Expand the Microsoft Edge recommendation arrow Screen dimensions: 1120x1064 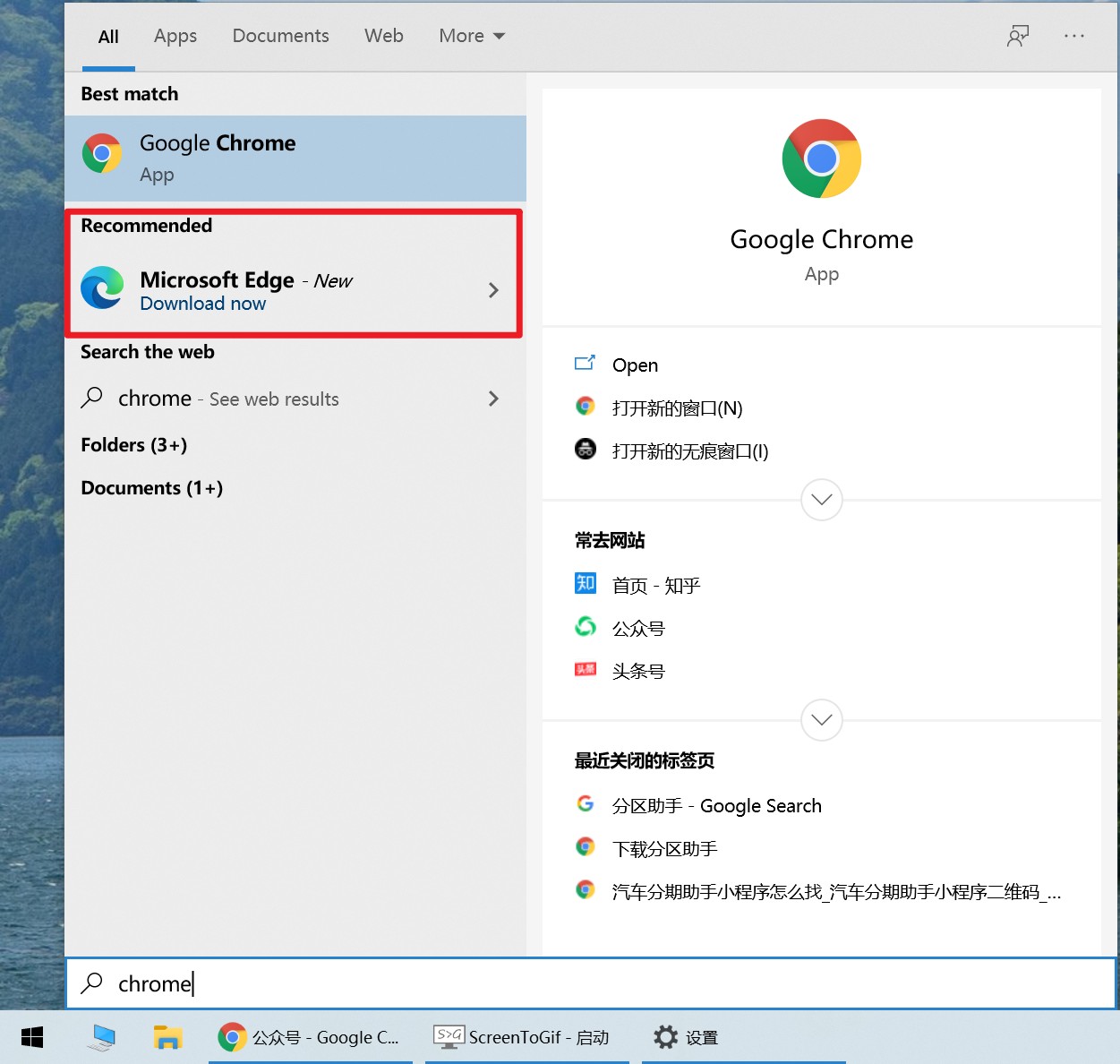493,290
